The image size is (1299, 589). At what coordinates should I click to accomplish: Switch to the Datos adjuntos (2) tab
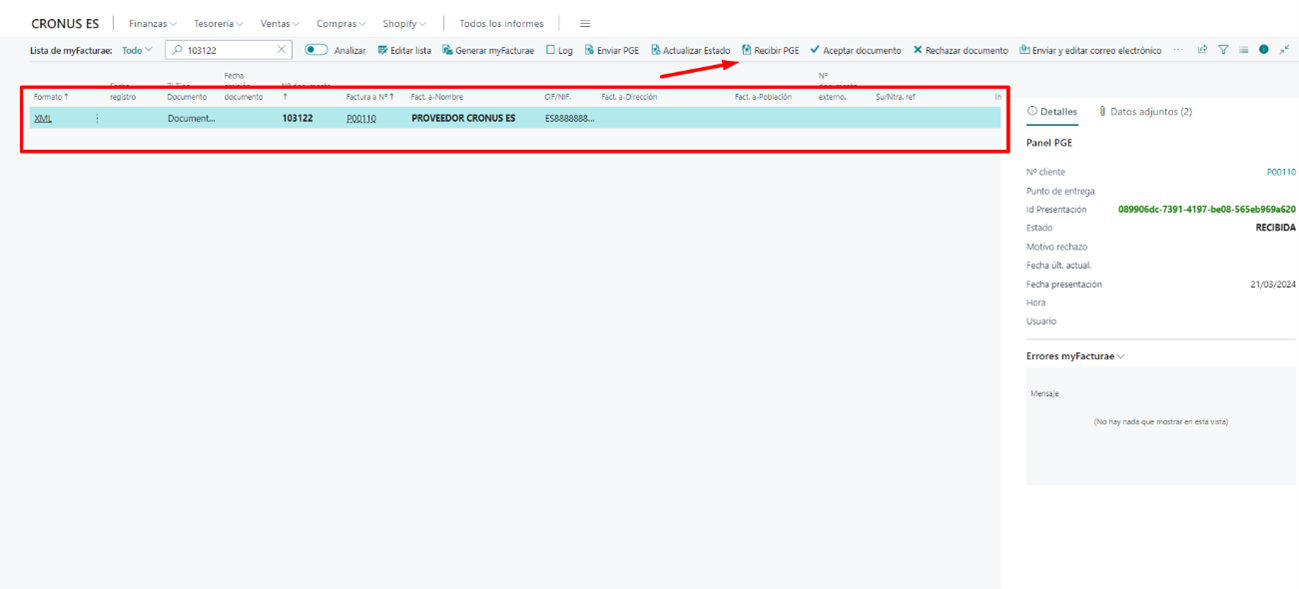point(1145,112)
